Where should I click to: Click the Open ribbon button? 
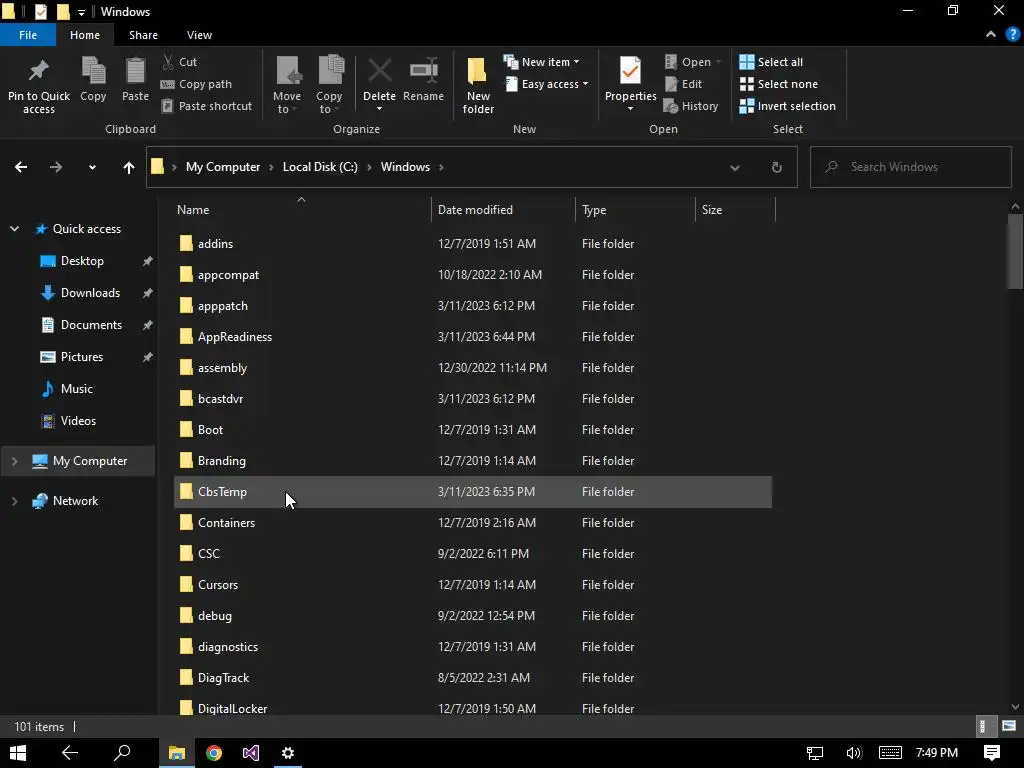coord(692,62)
